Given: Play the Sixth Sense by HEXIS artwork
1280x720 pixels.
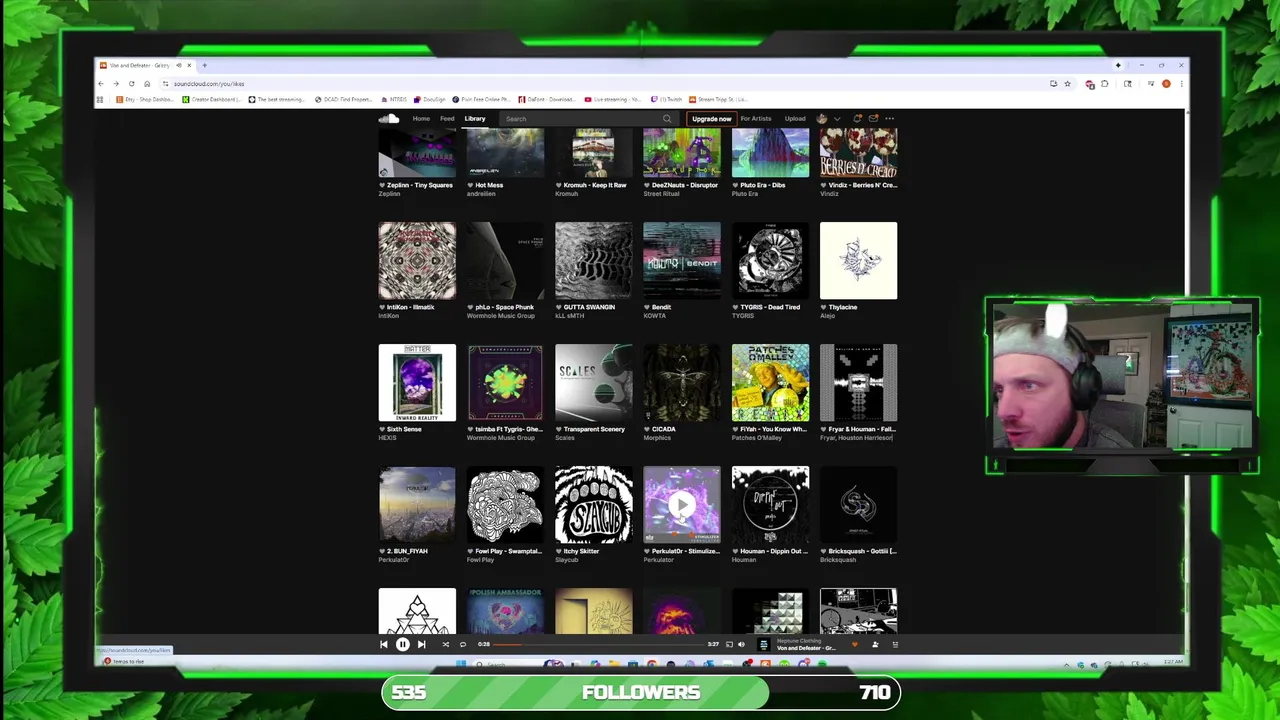Looking at the screenshot, I should [417, 382].
